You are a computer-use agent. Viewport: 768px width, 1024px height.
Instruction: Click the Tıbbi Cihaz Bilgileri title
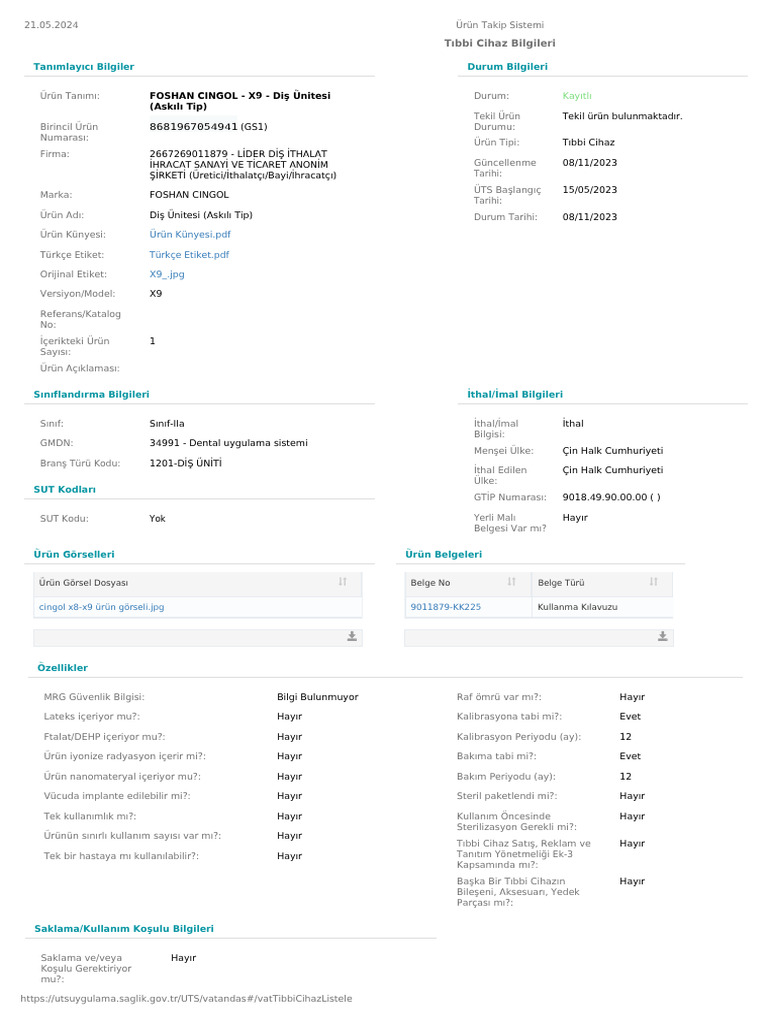point(500,43)
